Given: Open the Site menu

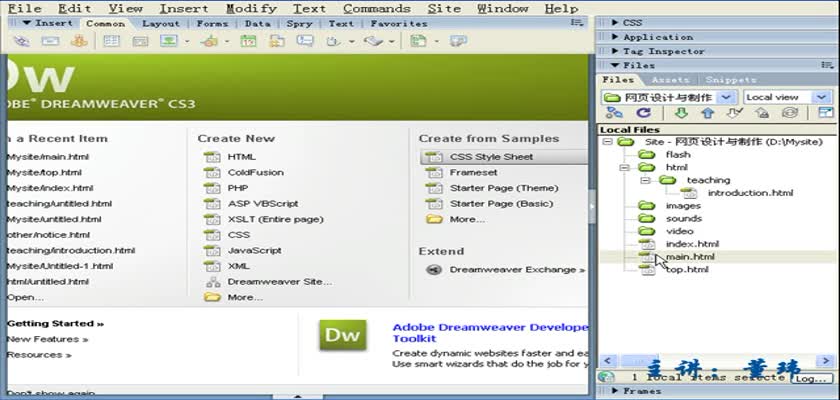Looking at the screenshot, I should tap(444, 9).
